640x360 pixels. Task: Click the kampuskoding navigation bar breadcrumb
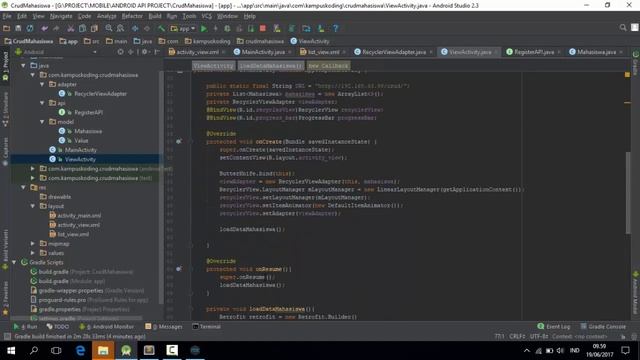207,41
